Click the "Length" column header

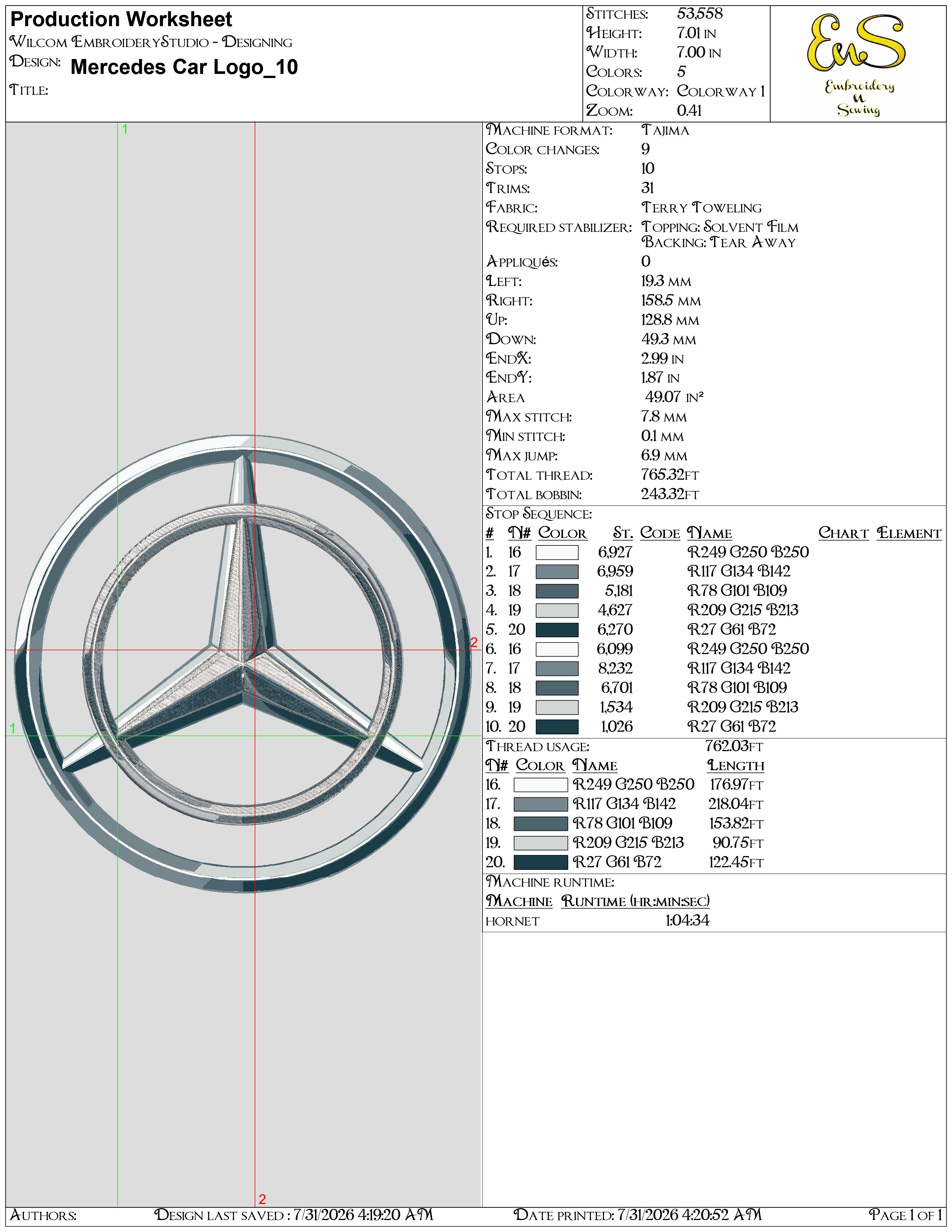(x=735, y=765)
